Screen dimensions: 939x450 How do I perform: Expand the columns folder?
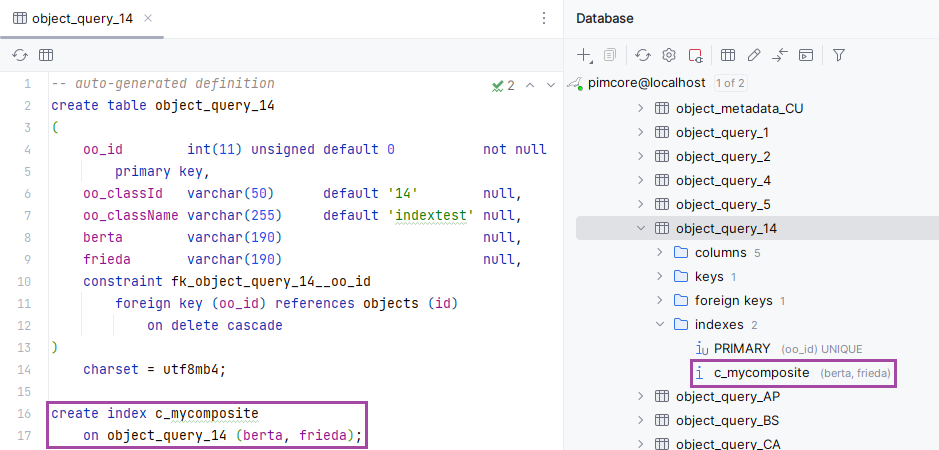tap(660, 252)
